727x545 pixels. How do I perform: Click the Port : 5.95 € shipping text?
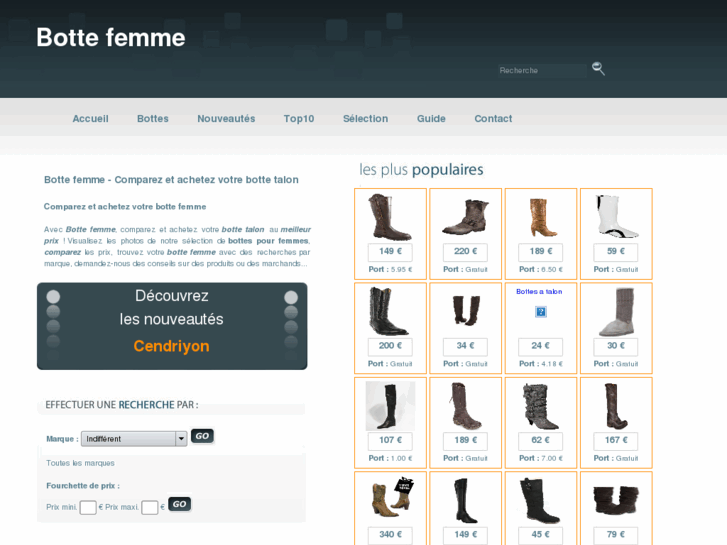click(x=390, y=269)
